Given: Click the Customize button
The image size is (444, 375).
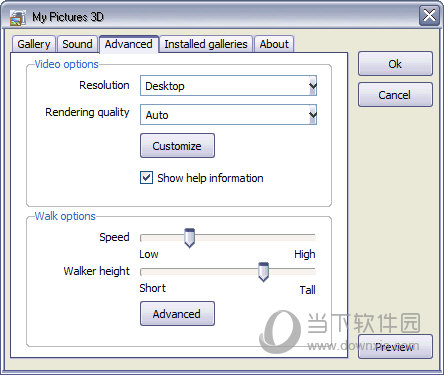Looking at the screenshot, I should click(177, 146).
